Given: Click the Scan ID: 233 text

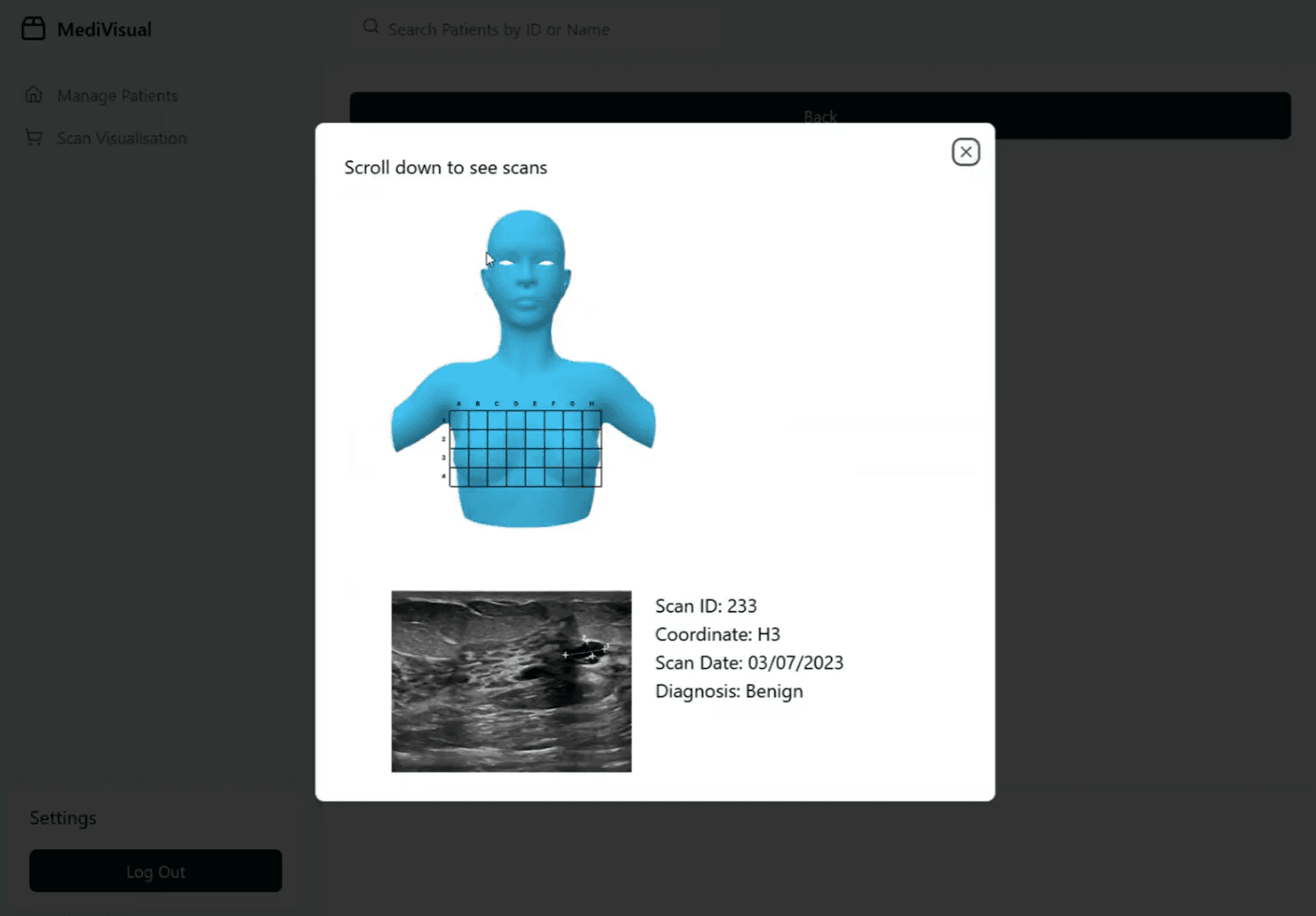Looking at the screenshot, I should tap(706, 606).
